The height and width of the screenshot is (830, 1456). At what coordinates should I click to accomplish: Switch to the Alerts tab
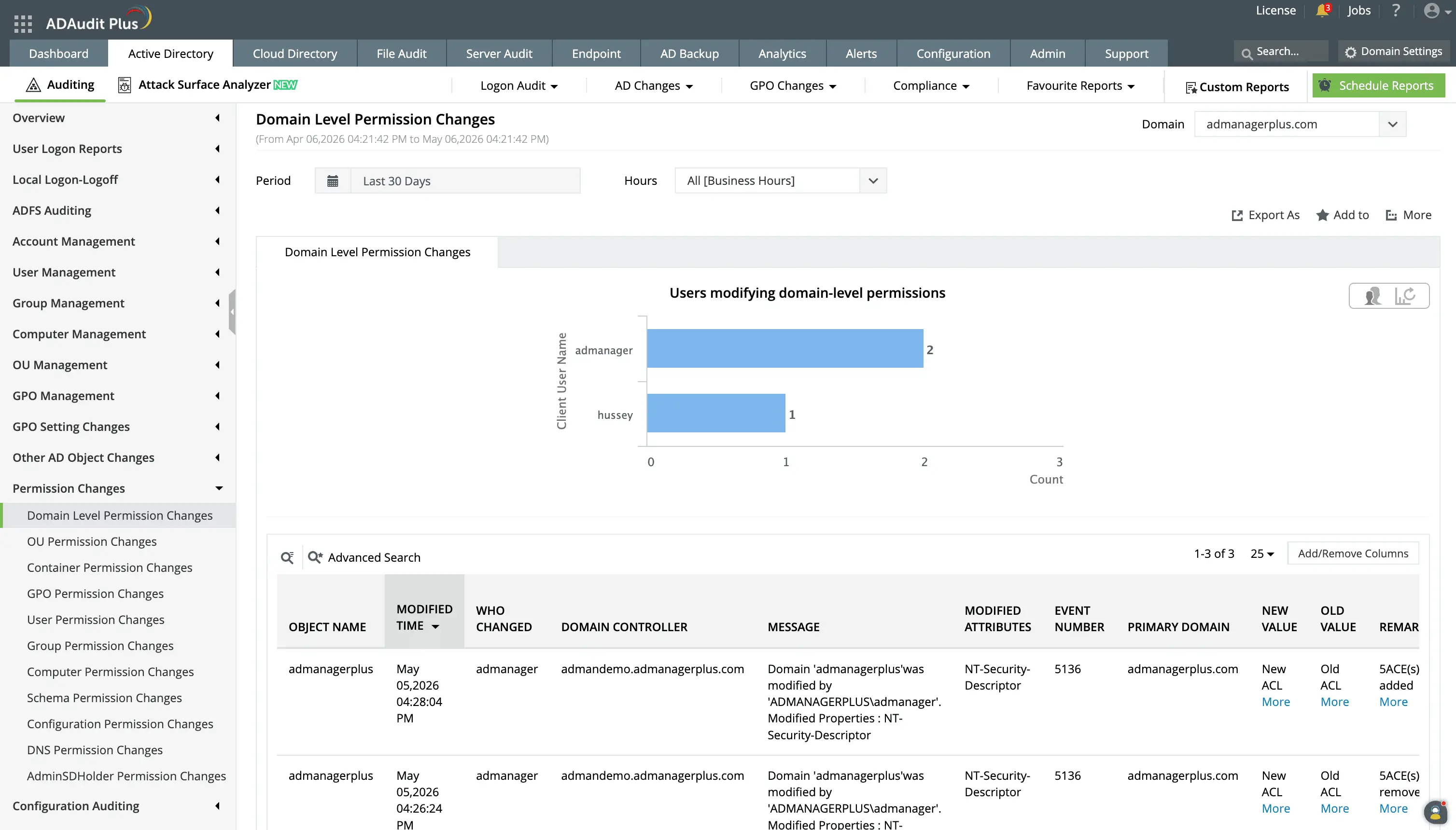(861, 54)
